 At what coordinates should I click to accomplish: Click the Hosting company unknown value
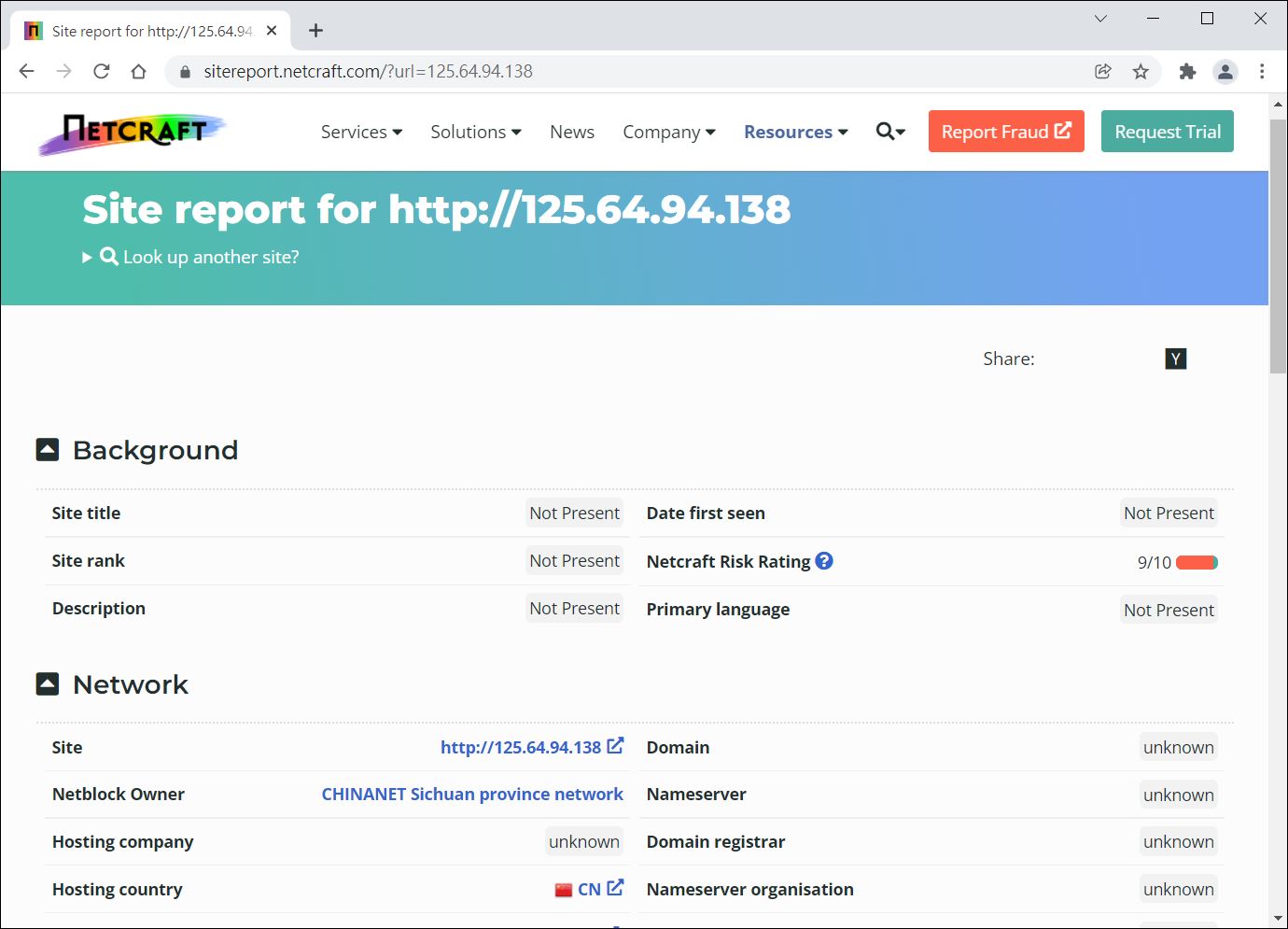pyautogui.click(x=583, y=841)
